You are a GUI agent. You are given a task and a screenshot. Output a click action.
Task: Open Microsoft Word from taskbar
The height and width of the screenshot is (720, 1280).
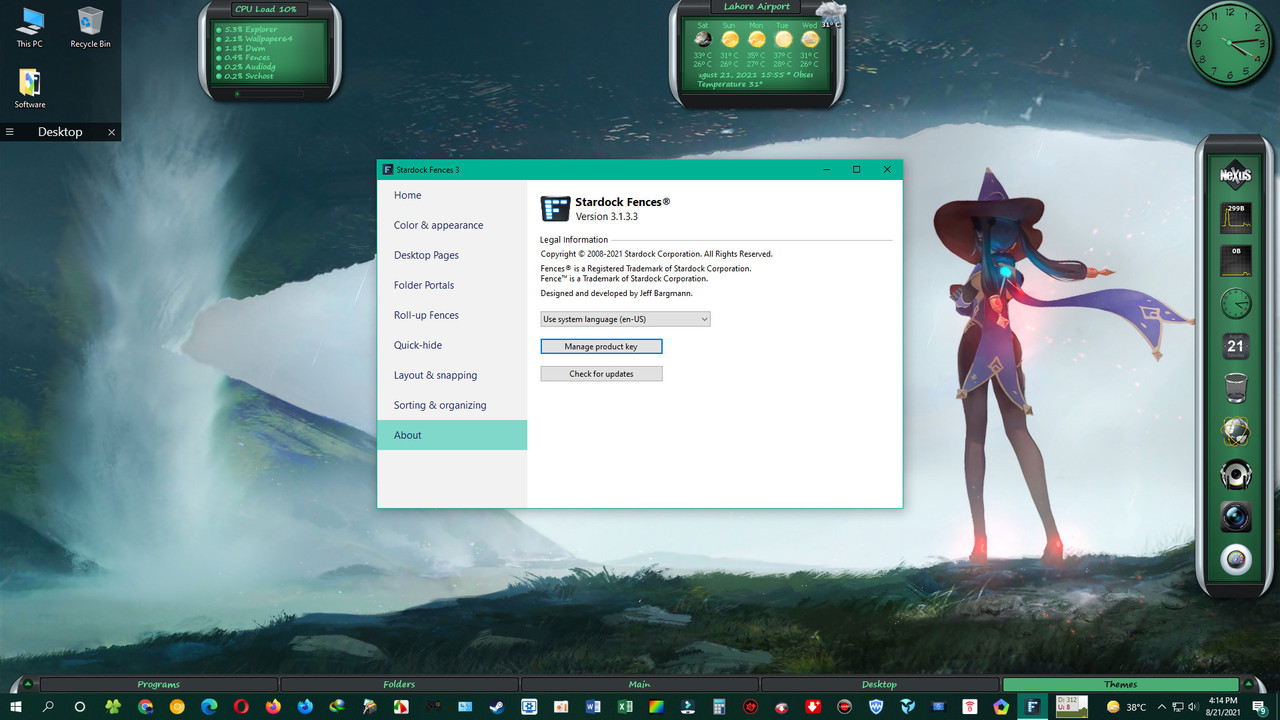(593, 707)
